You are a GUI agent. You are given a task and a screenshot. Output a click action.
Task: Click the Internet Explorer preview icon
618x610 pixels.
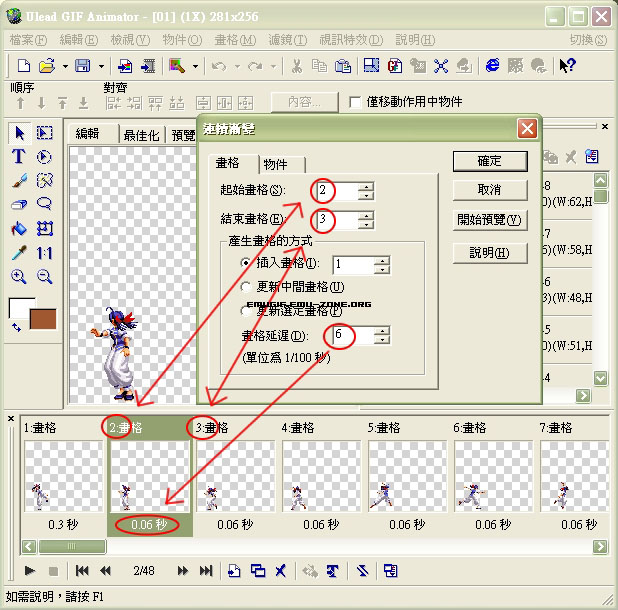[x=492, y=65]
